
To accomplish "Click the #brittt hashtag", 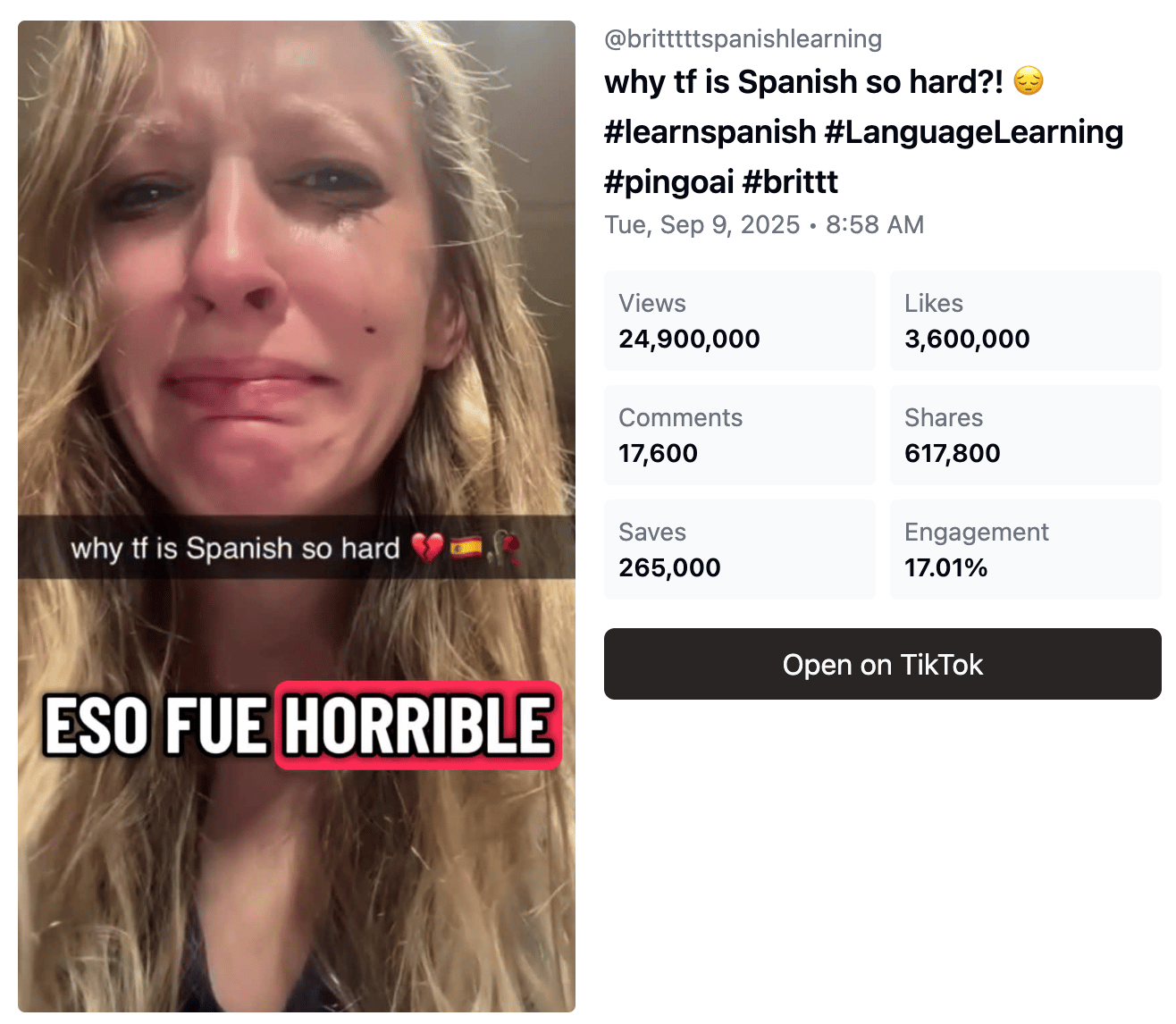I will [790, 181].
